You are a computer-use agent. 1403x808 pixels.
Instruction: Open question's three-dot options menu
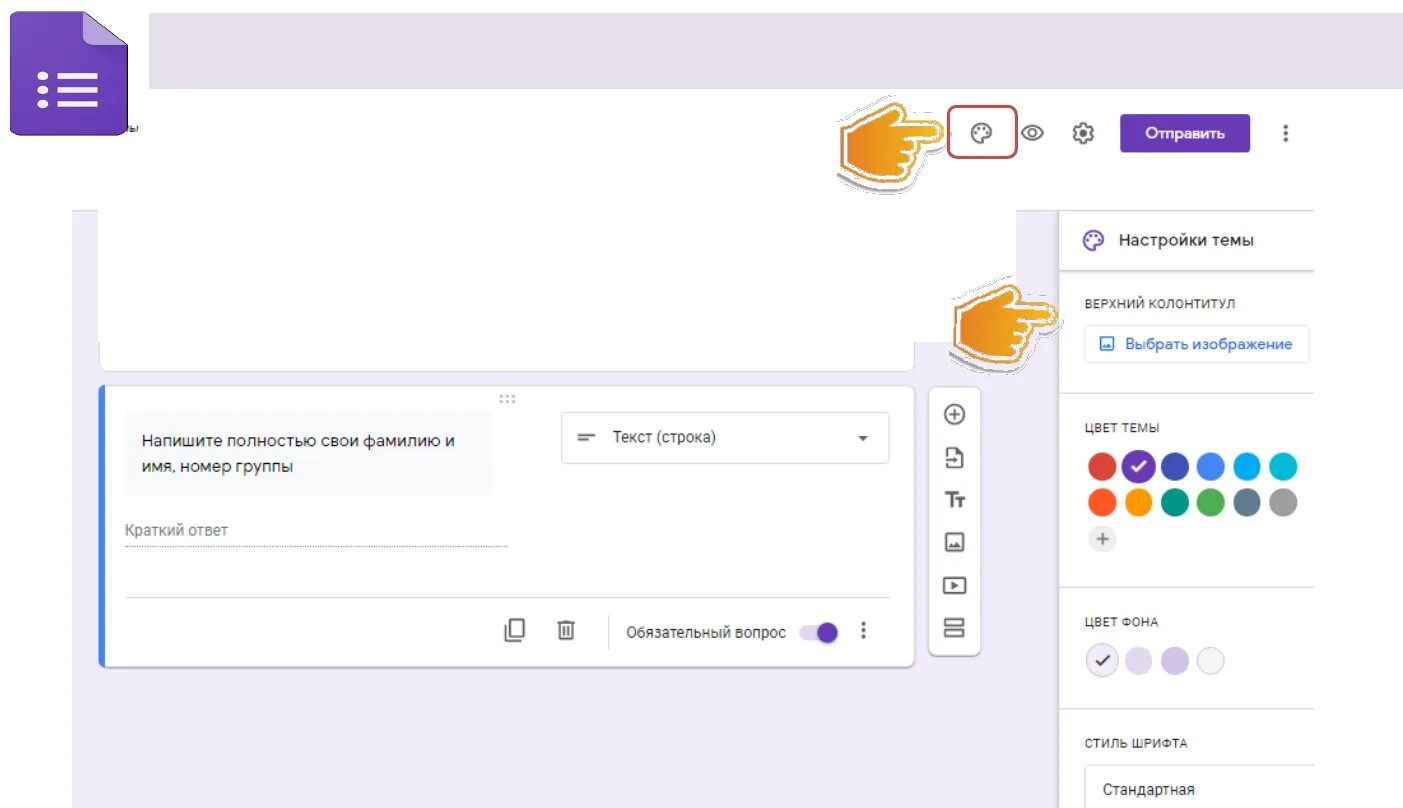coord(864,631)
